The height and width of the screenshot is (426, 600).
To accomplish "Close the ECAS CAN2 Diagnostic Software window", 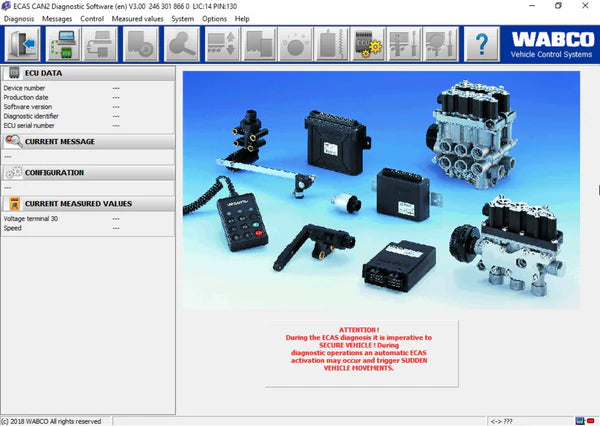I will (585, 6).
